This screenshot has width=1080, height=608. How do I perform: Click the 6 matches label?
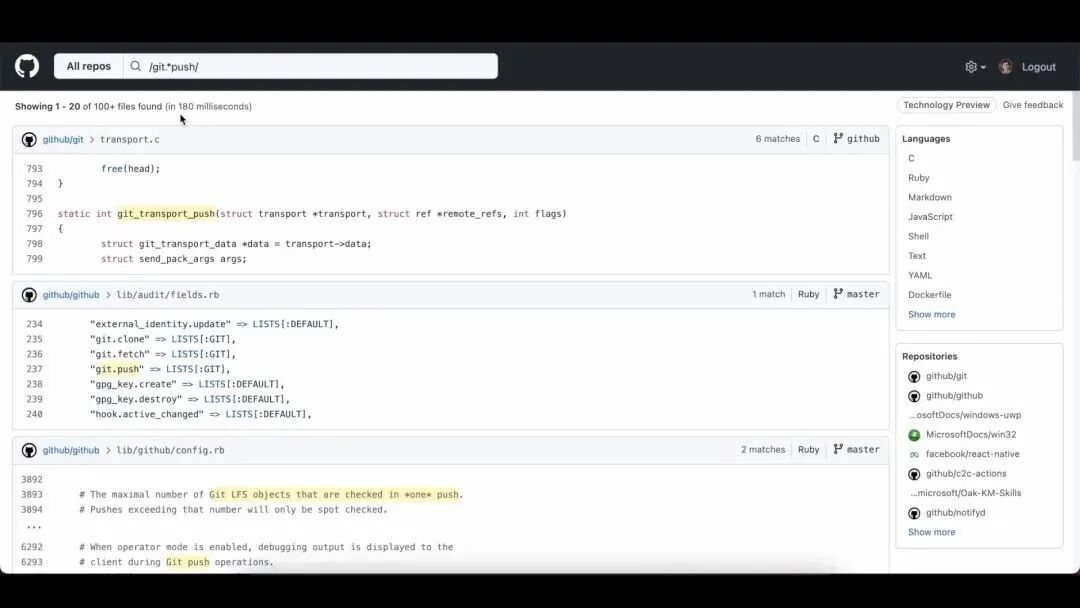pyautogui.click(x=778, y=138)
